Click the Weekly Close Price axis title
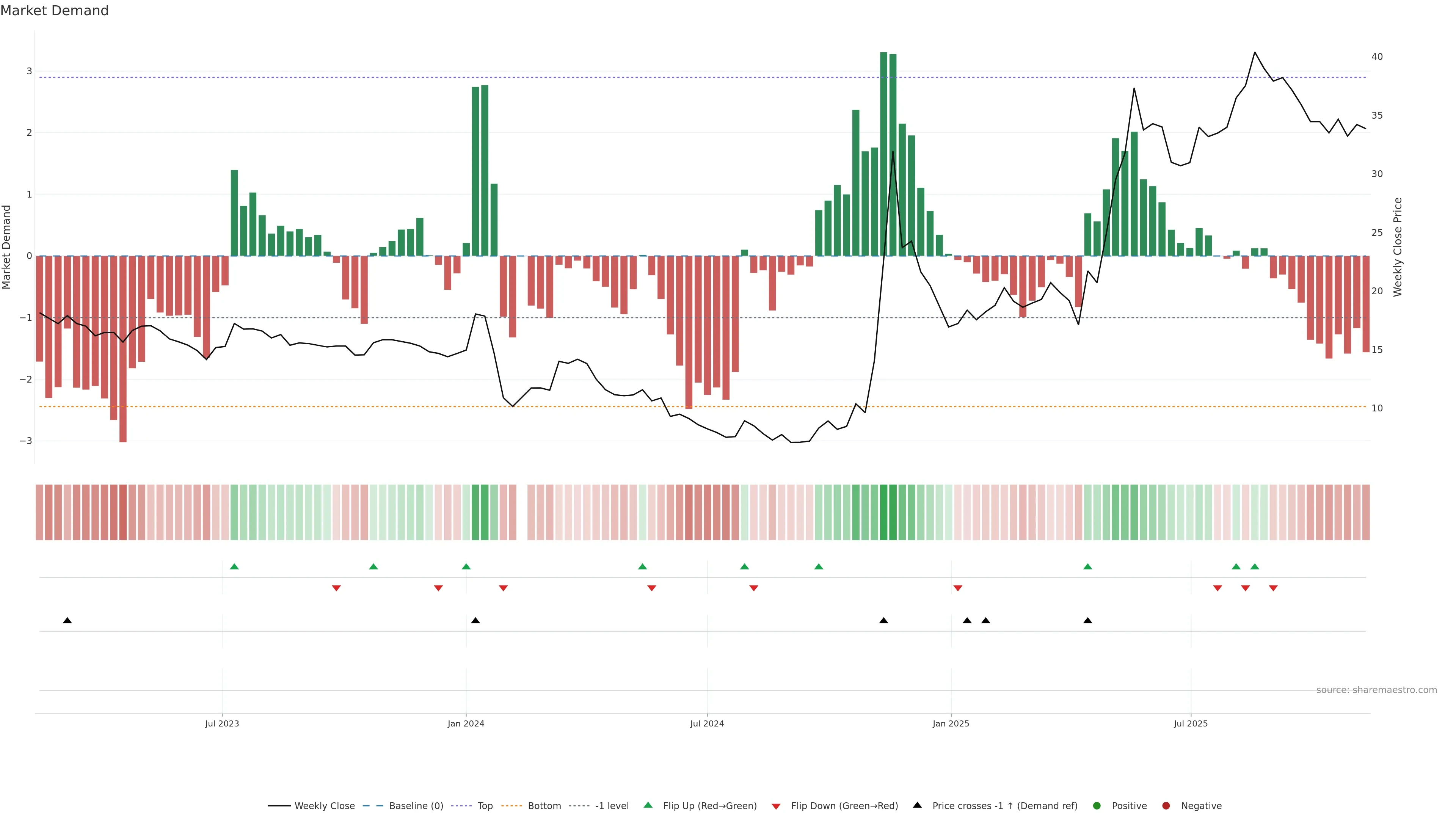This screenshot has width=1456, height=819. (1398, 247)
